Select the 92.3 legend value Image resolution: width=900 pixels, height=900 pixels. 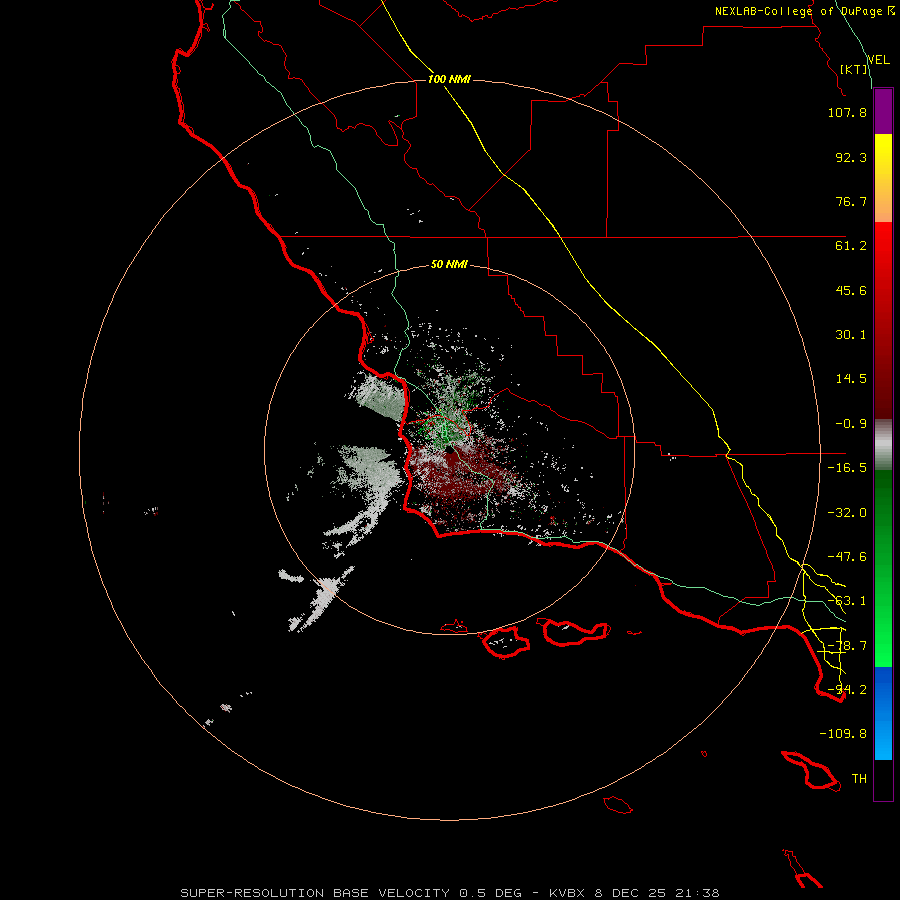[x=851, y=157]
